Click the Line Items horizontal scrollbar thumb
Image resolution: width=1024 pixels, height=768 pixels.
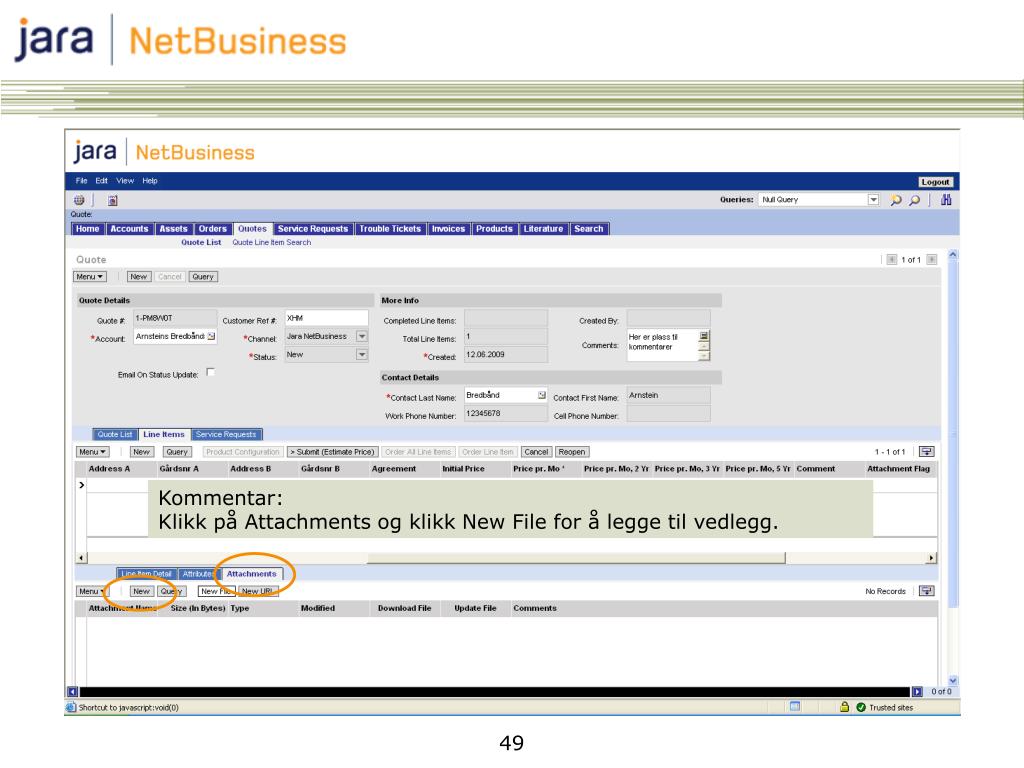[x=576, y=558]
